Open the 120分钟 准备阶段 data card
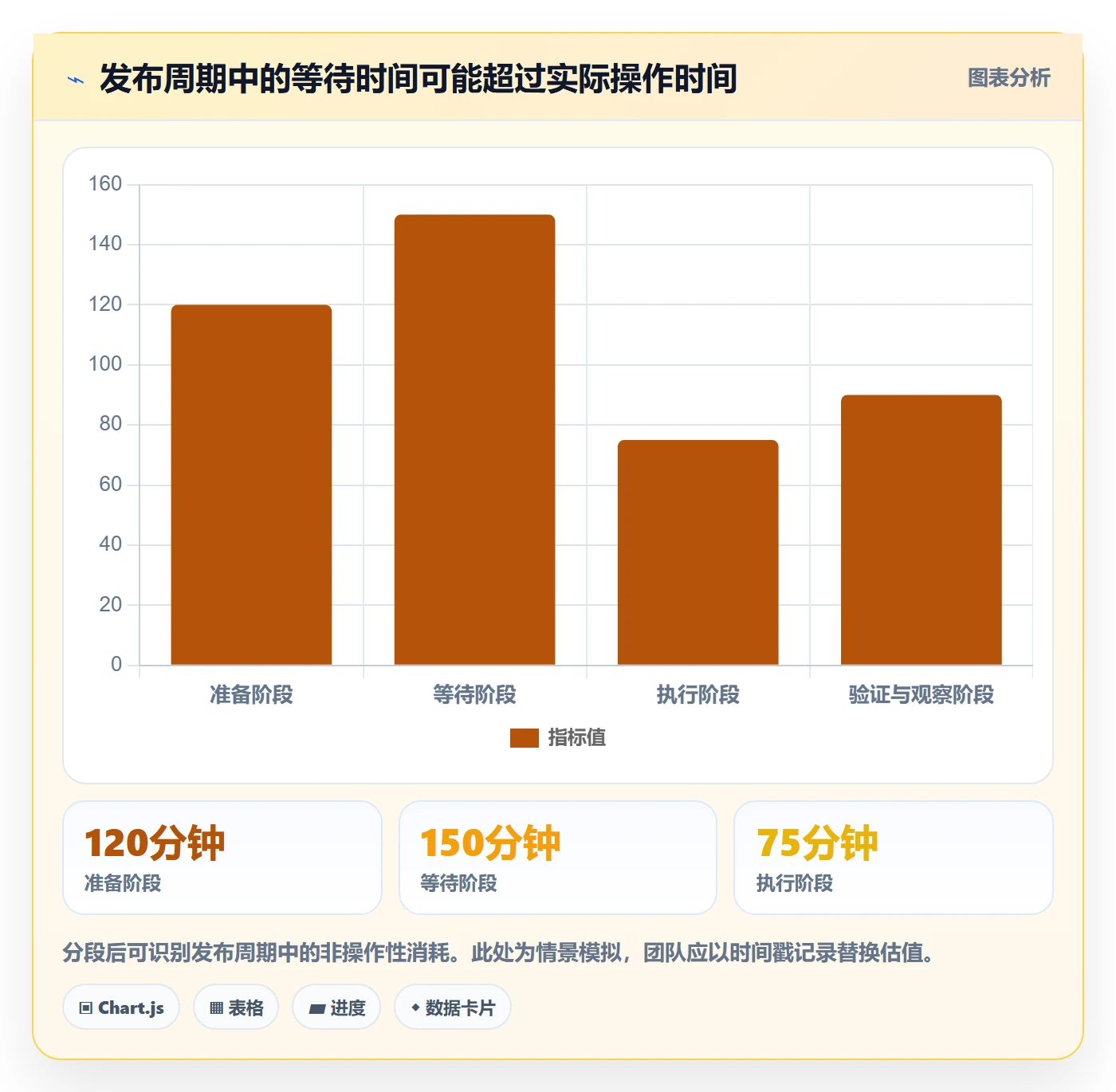 (222, 858)
